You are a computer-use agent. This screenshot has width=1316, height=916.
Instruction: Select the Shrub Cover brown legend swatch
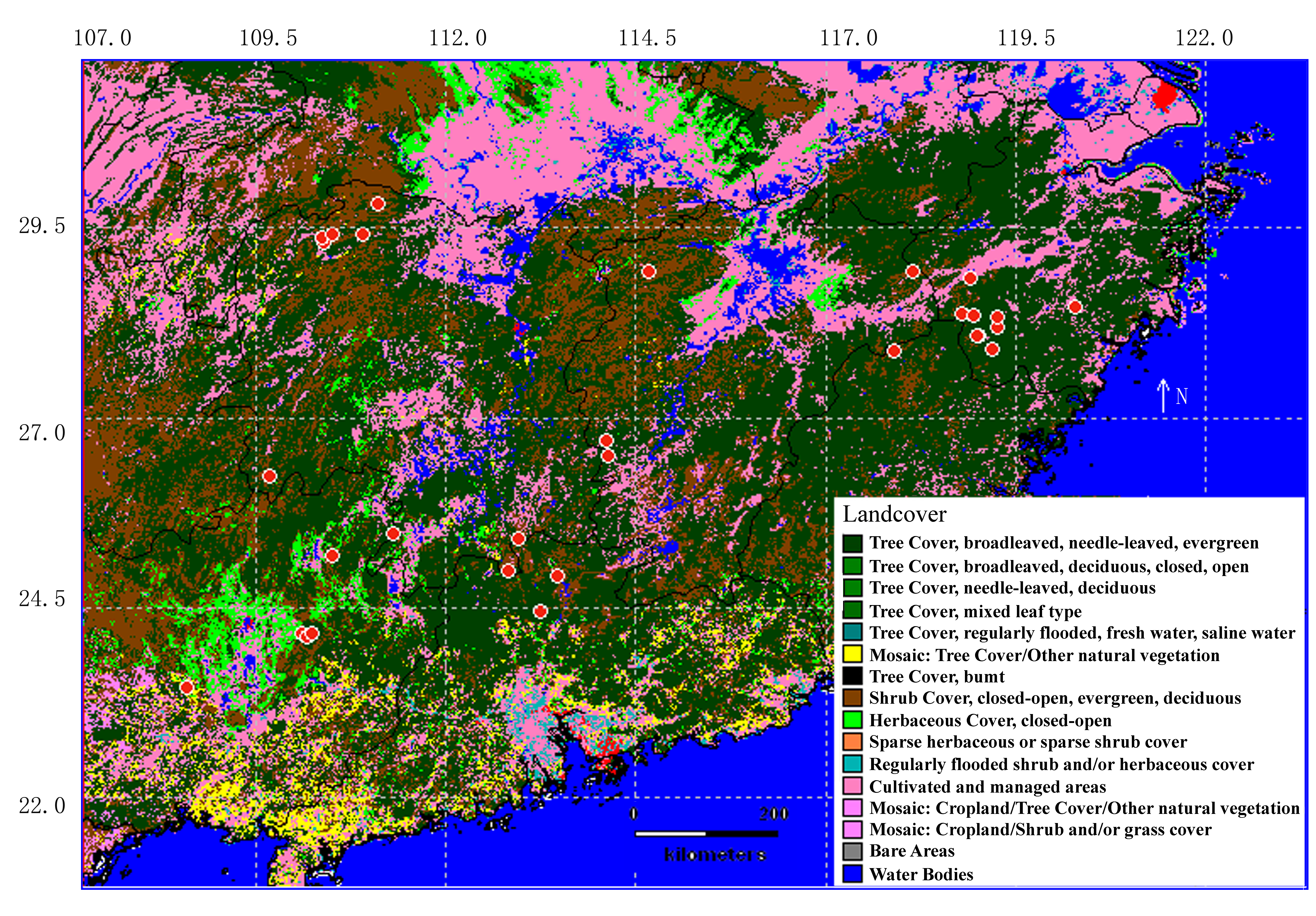coord(852,698)
